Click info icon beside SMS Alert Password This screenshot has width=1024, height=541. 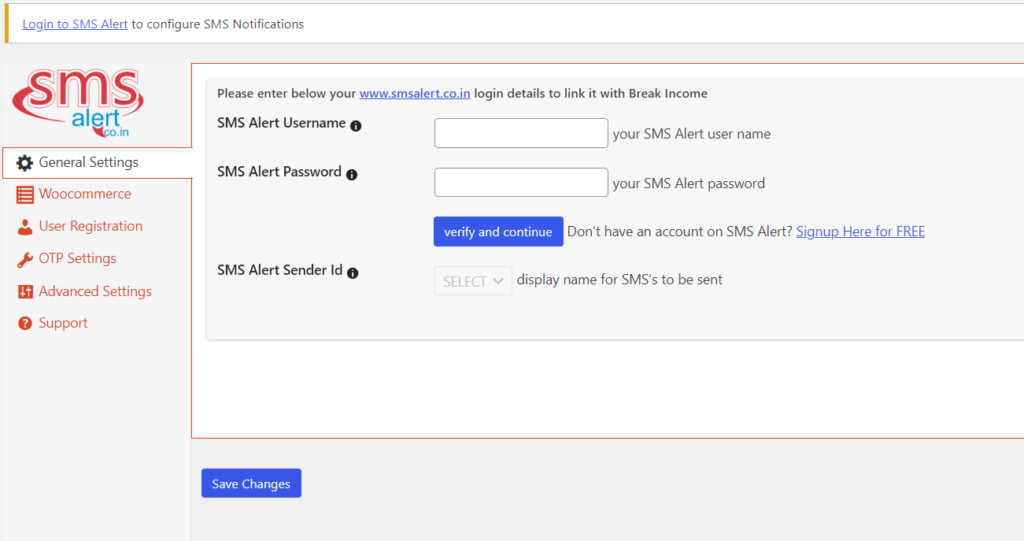(352, 174)
